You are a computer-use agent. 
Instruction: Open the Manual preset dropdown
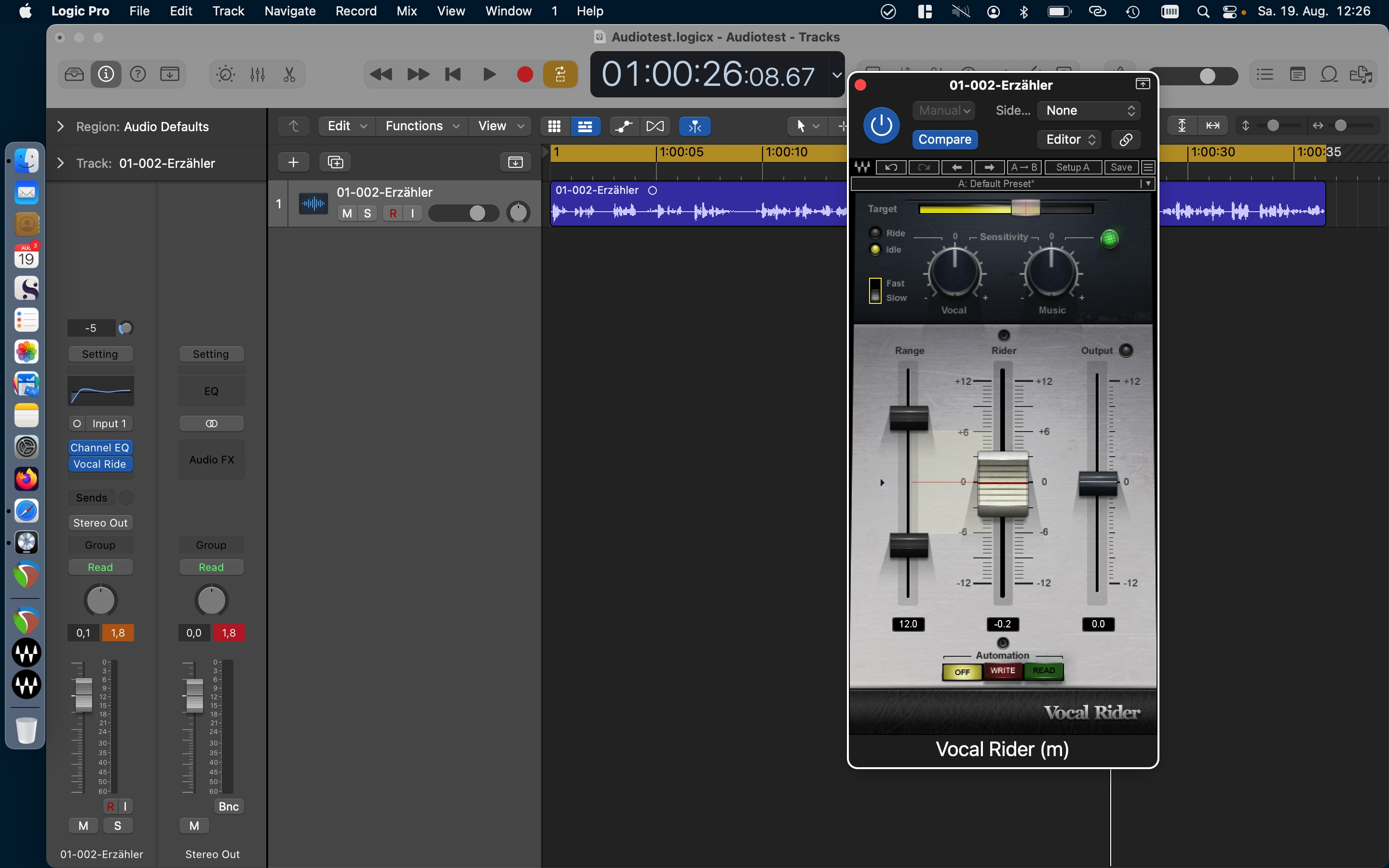pos(943,110)
